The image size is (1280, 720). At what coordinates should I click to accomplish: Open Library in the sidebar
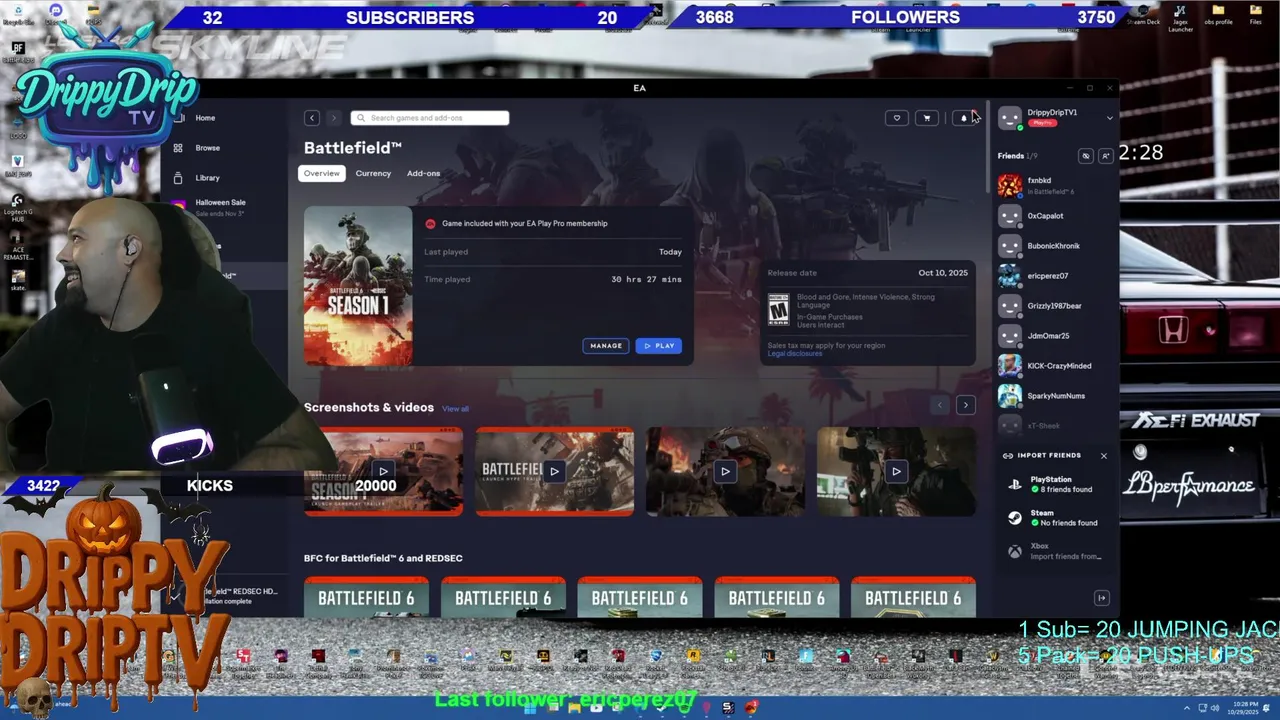coord(208,178)
